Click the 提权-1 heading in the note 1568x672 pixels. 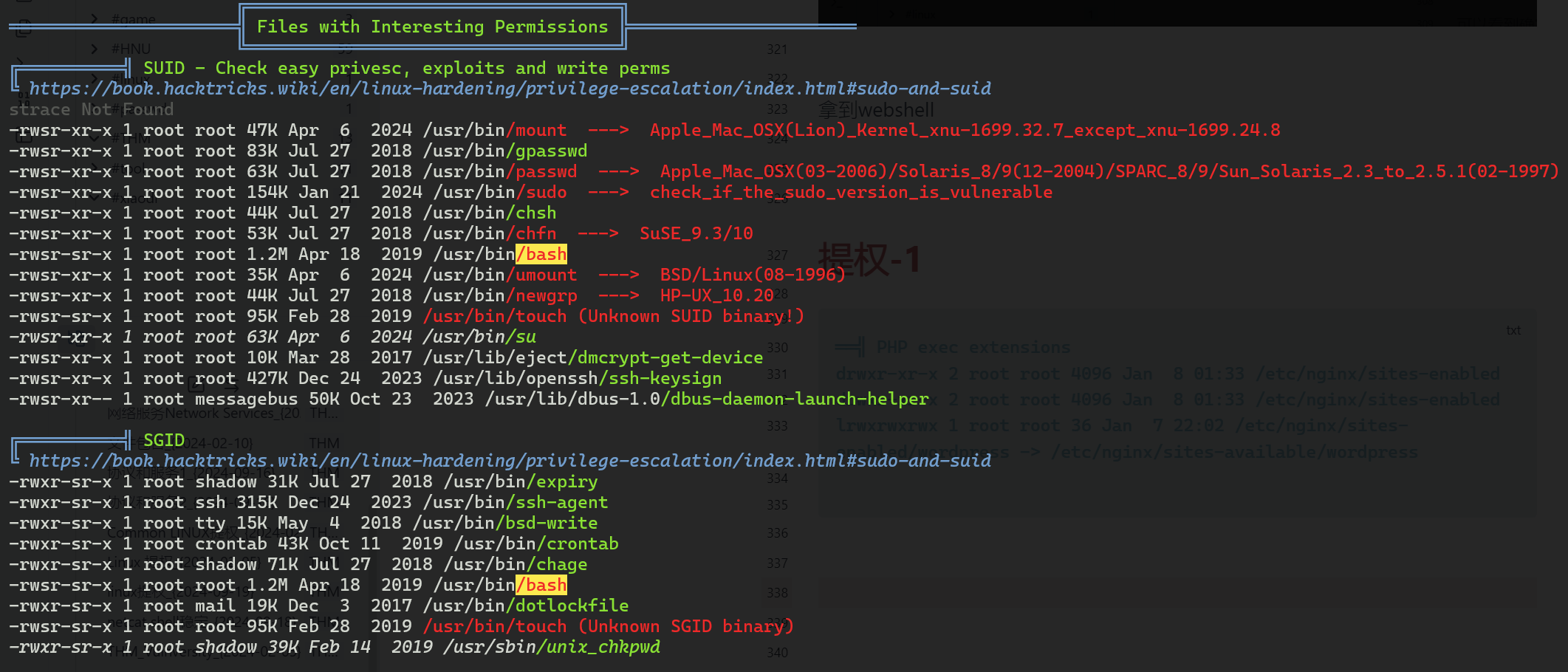[x=869, y=259]
